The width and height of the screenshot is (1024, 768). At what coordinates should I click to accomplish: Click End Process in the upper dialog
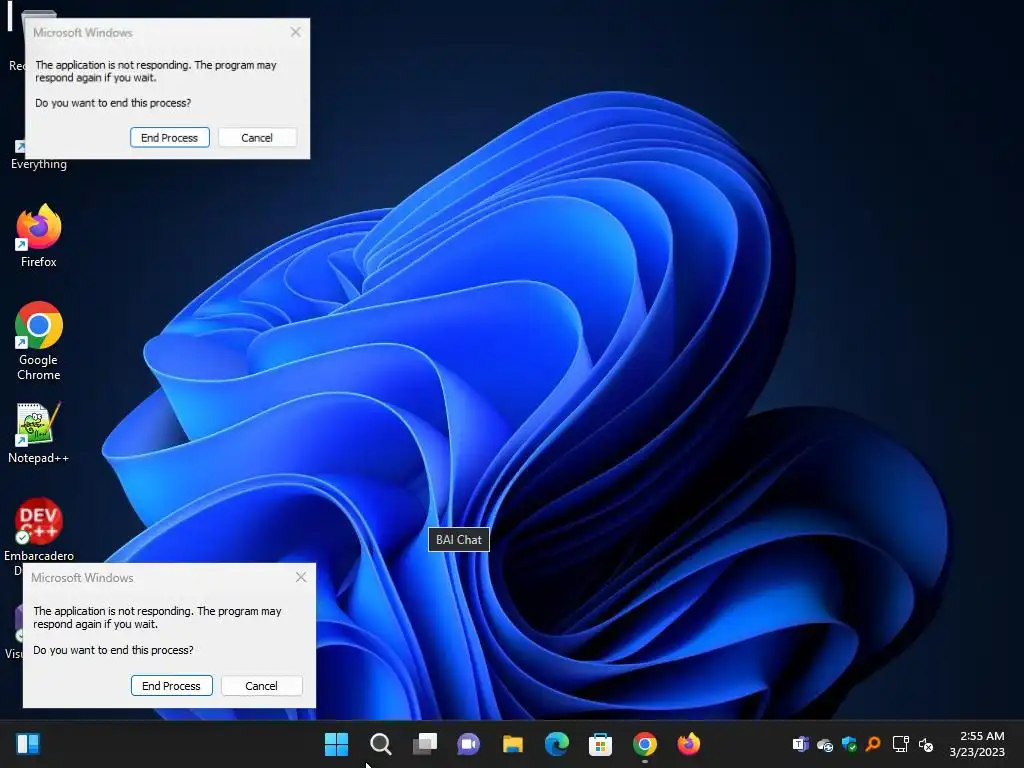click(170, 138)
